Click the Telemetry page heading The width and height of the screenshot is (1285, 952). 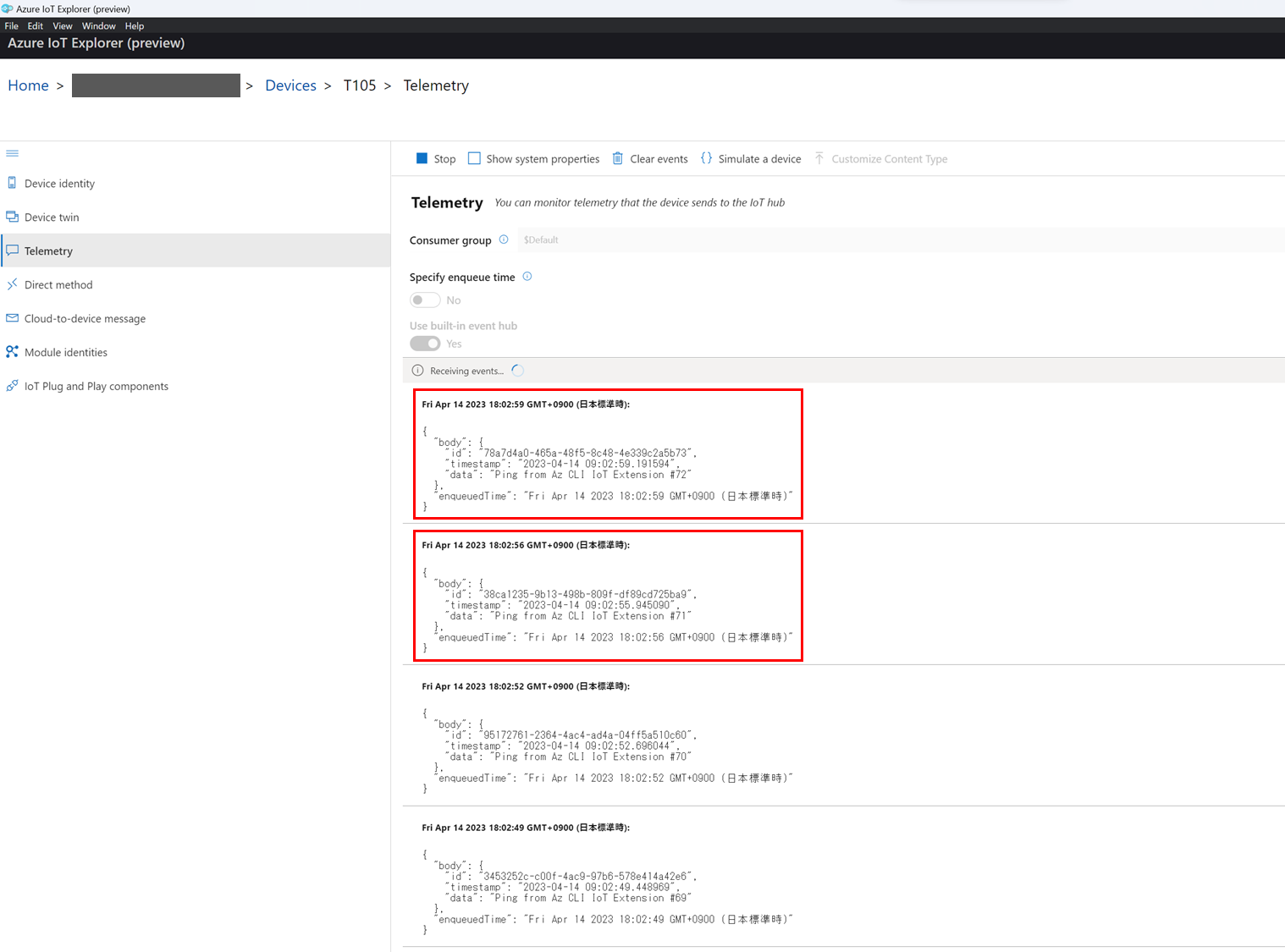[447, 202]
